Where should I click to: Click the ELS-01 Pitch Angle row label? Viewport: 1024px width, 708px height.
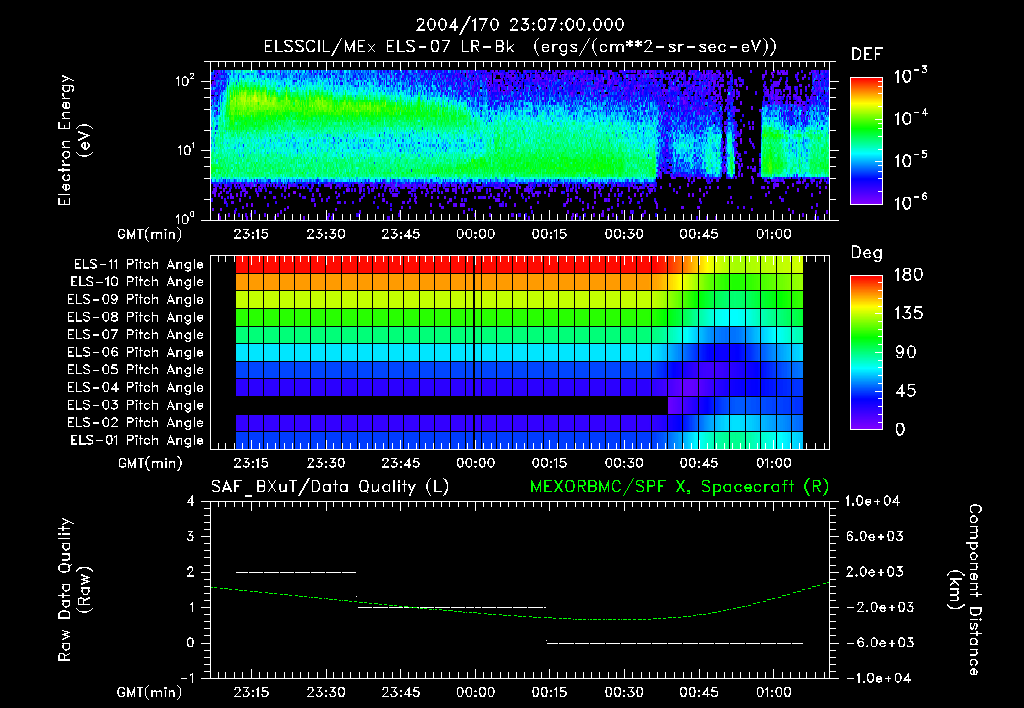click(x=137, y=440)
